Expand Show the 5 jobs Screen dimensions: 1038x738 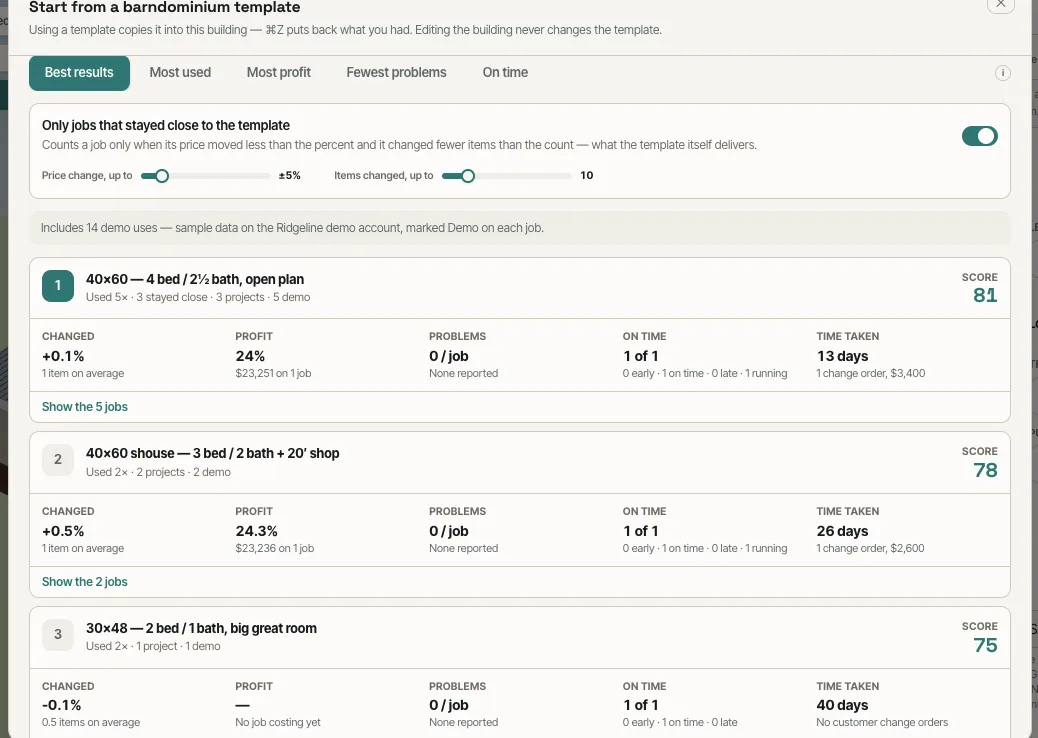point(85,407)
